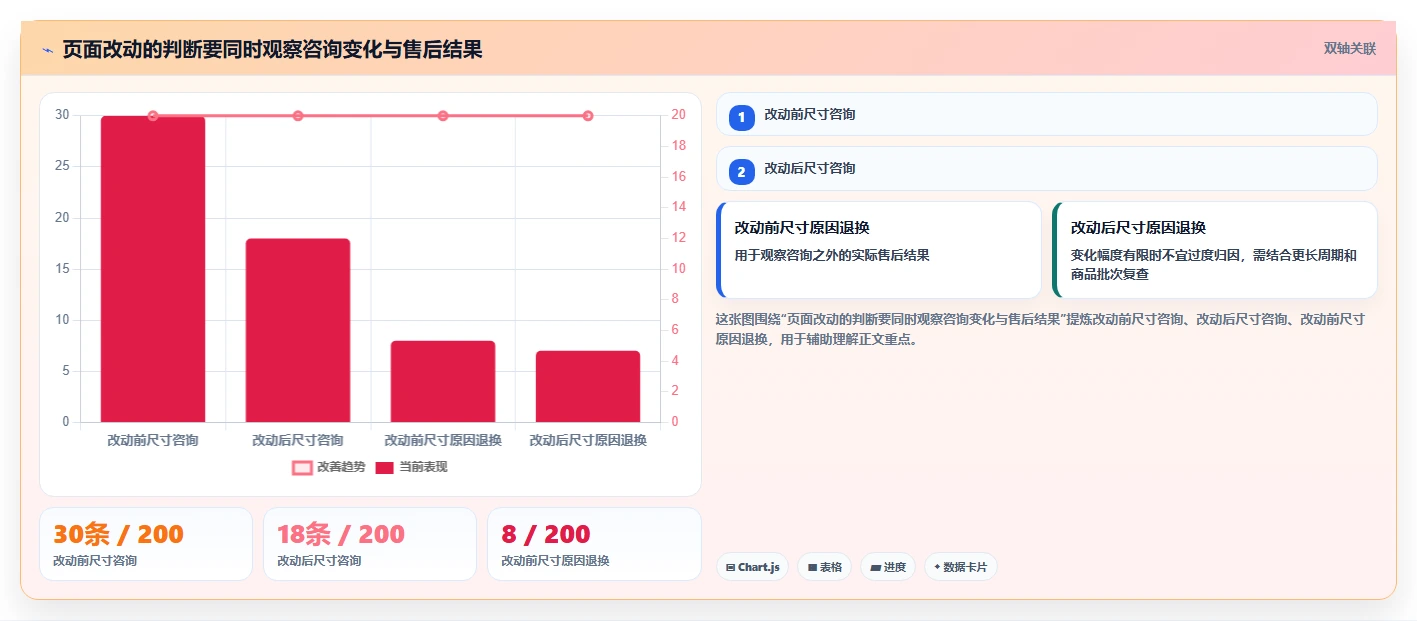The image size is (1417, 621).
Task: Click the right axis value 10
Action: (678, 269)
